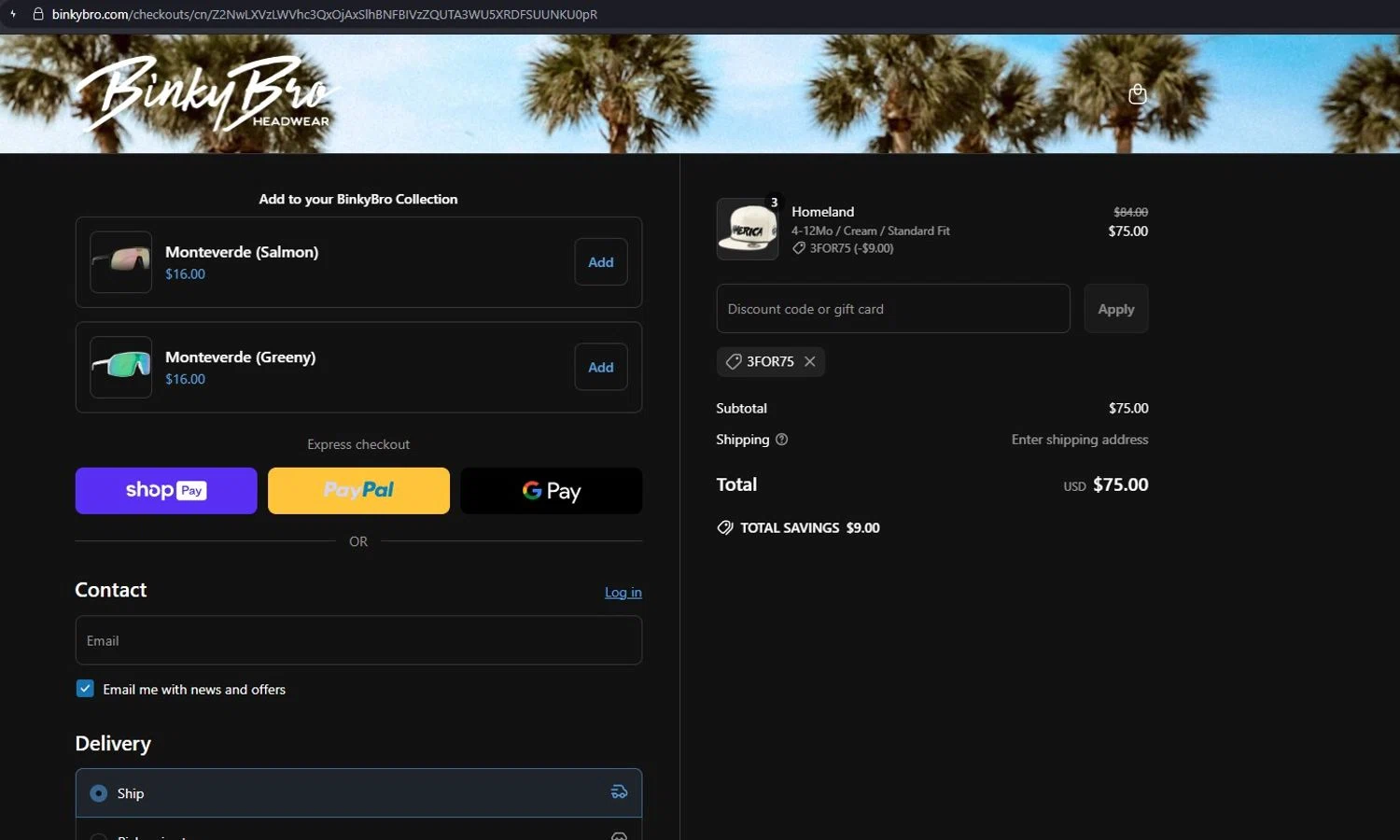Apply the discount code

(1116, 309)
